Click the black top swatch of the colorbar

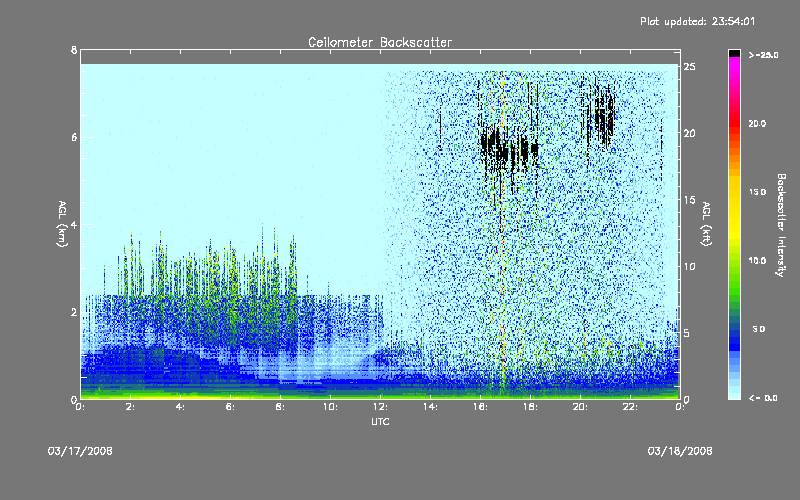tap(734, 53)
